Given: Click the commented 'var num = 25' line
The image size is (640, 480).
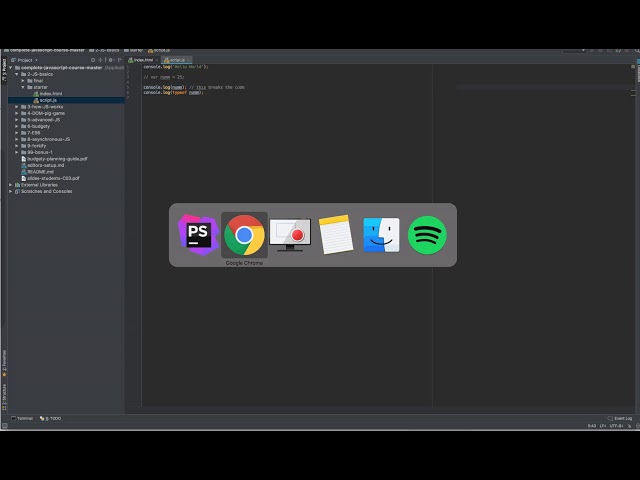Looking at the screenshot, I should click(x=164, y=77).
